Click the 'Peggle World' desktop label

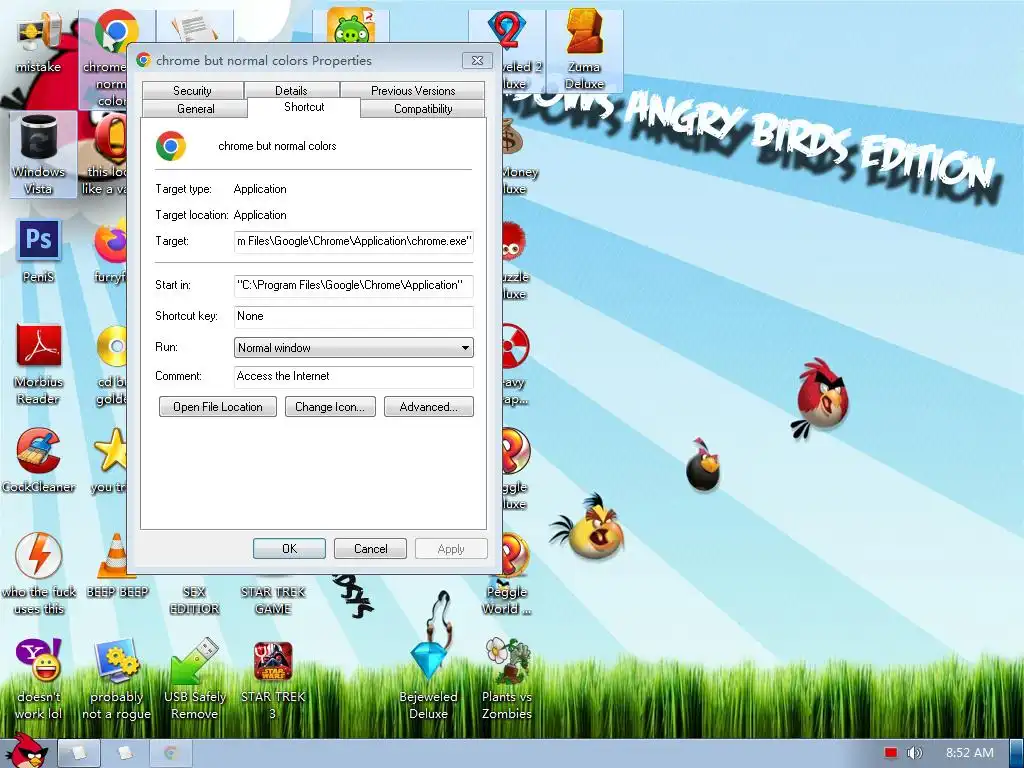coord(507,600)
